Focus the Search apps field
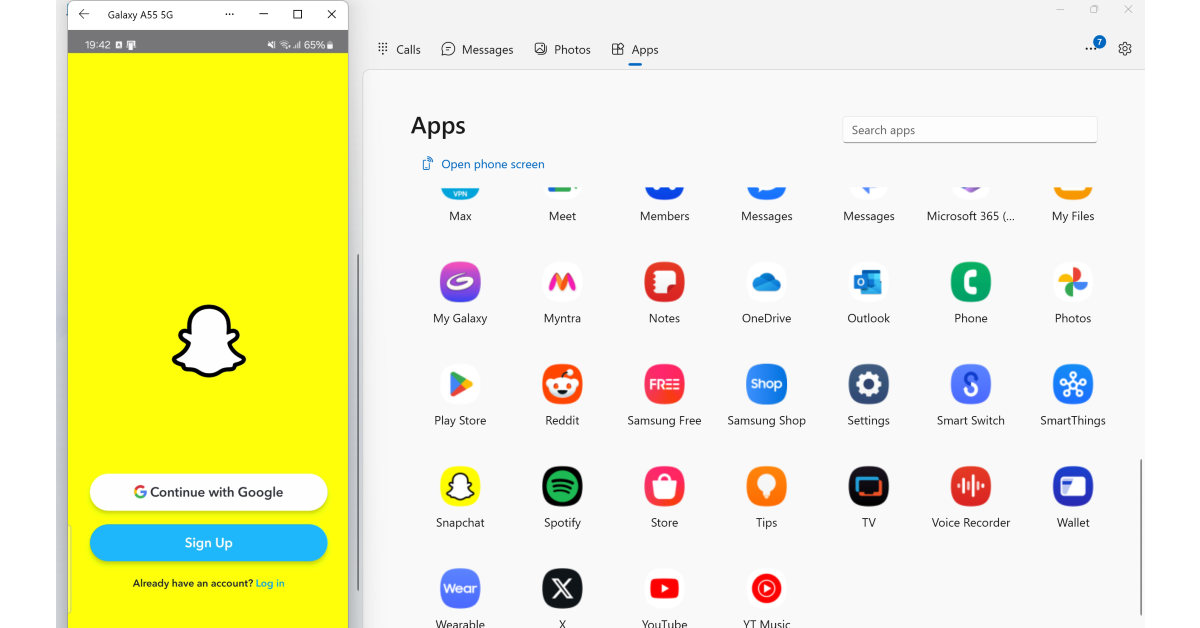 [x=970, y=130]
